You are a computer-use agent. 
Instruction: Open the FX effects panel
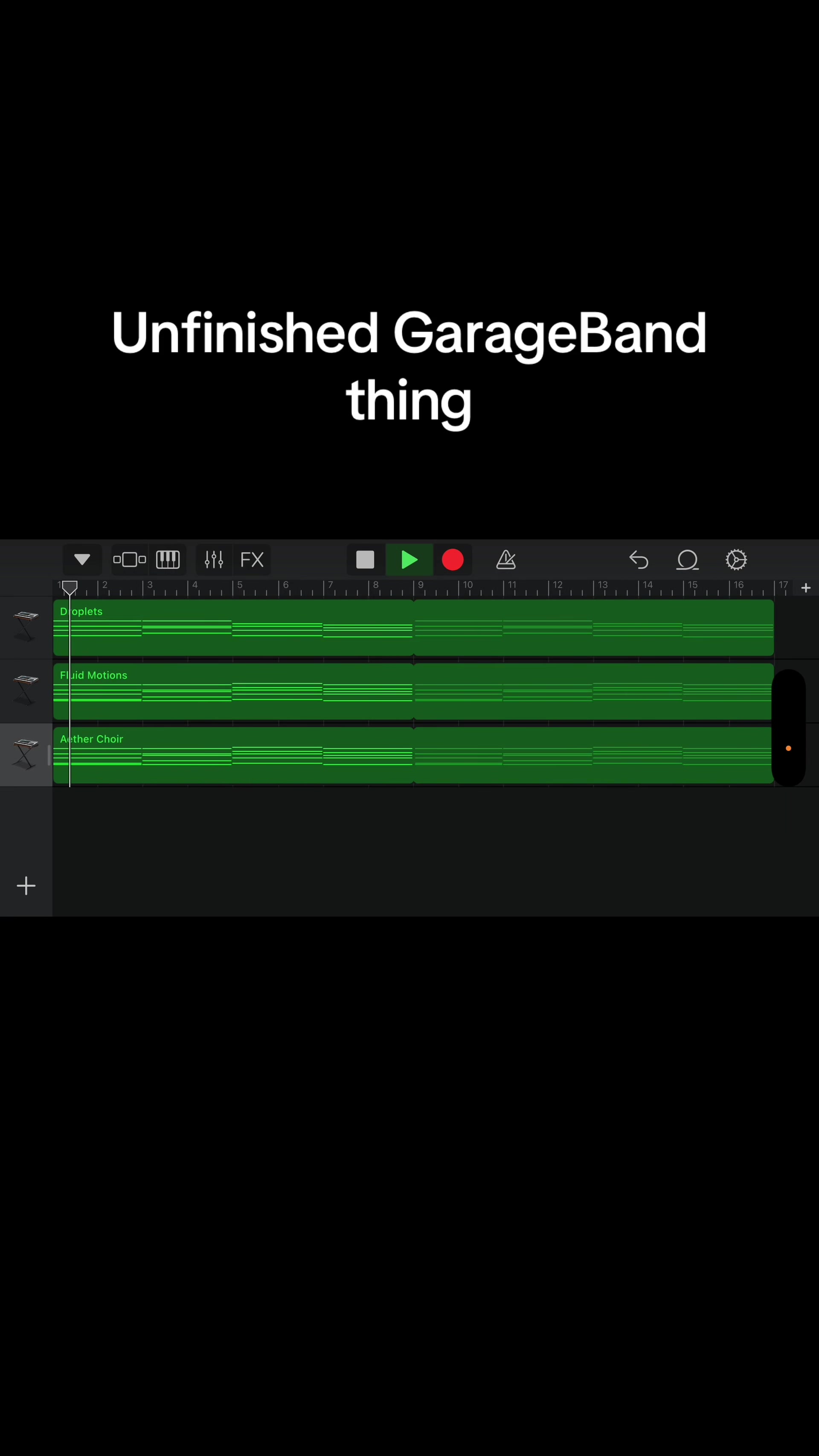coord(252,559)
